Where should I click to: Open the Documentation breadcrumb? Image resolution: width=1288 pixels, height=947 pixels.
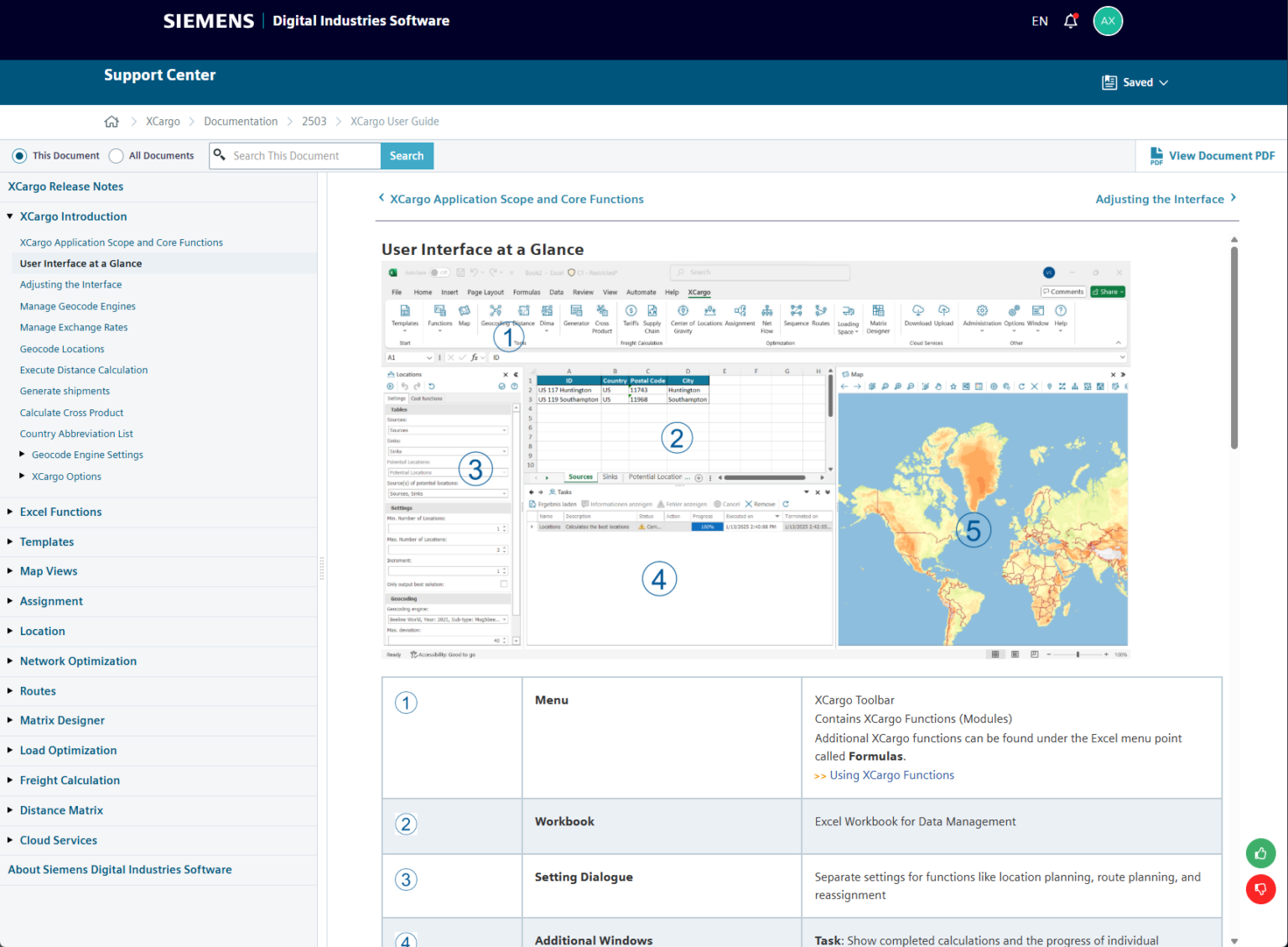pos(241,121)
